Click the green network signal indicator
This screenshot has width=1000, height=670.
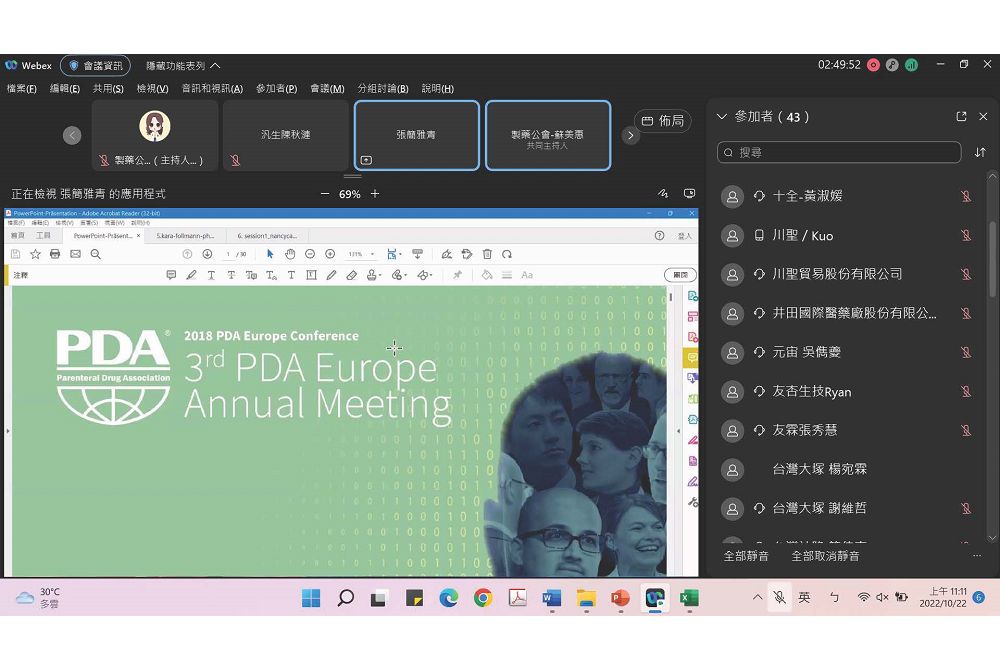(911, 65)
